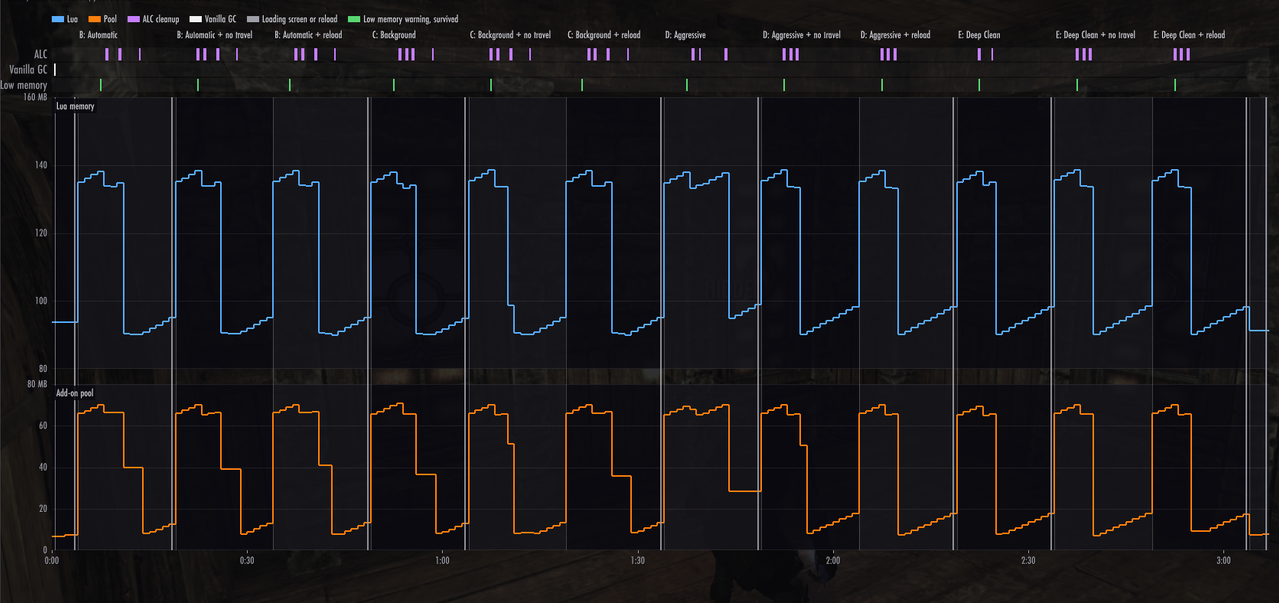The image size is (1279, 603).
Task: Select the '2:00' time axis label
Action: tap(832, 560)
